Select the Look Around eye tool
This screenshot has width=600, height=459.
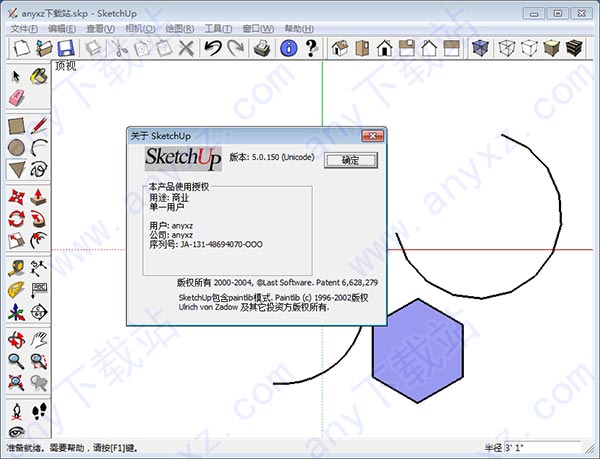click(16, 432)
